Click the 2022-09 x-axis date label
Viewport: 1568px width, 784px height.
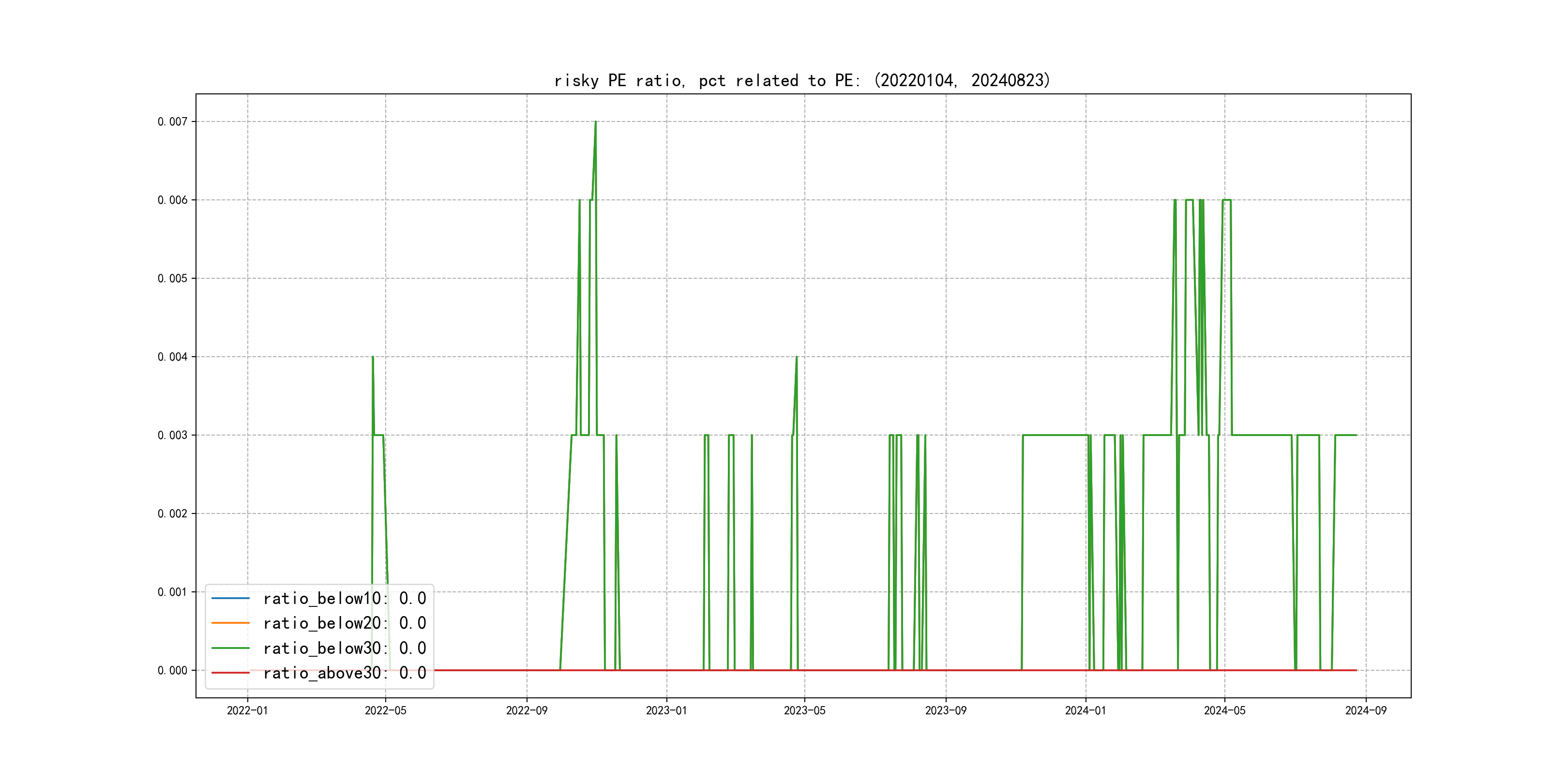click(x=527, y=710)
